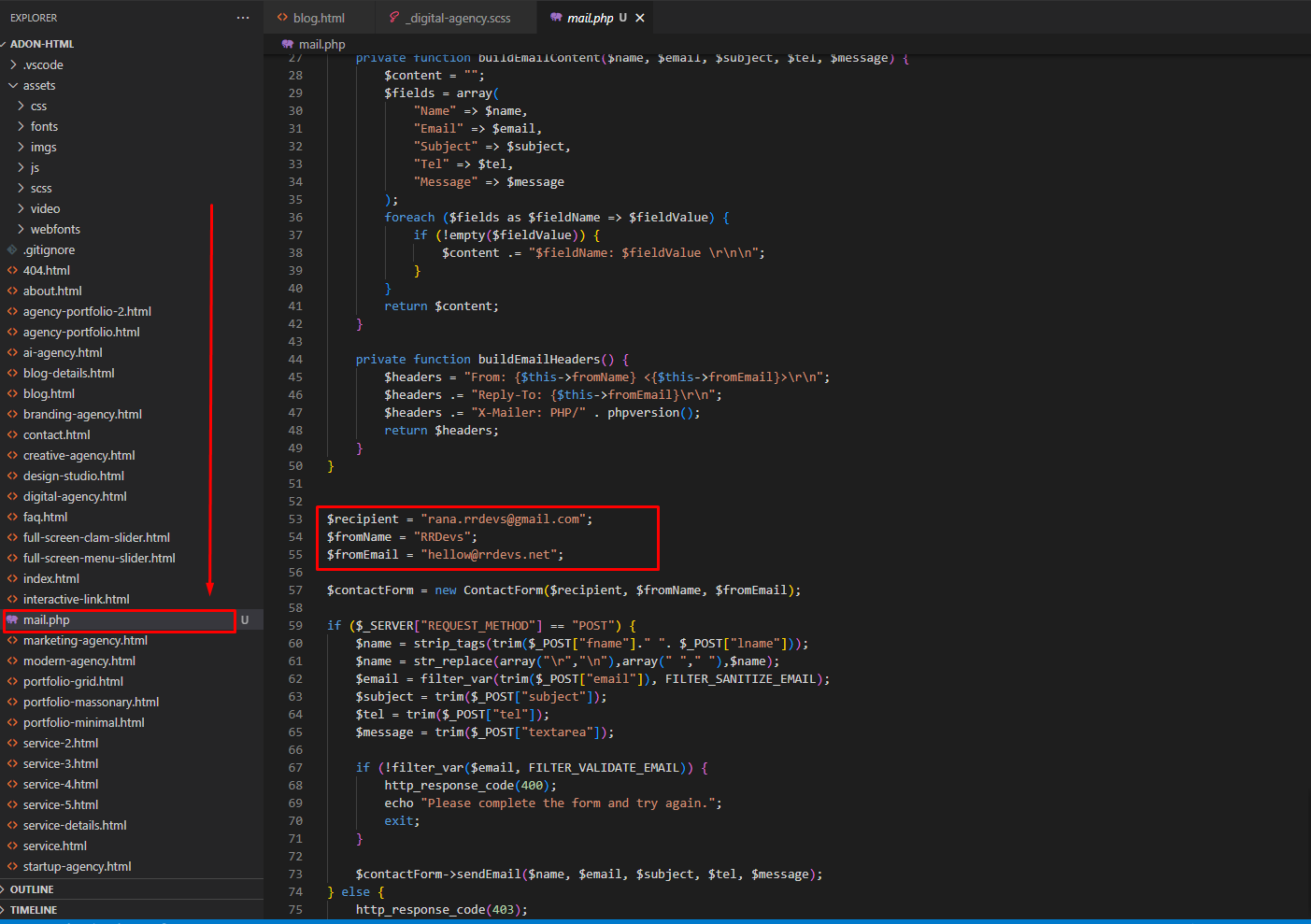The height and width of the screenshot is (924, 1311).
Task: Open contact.html from the file tree
Action: click(56, 434)
